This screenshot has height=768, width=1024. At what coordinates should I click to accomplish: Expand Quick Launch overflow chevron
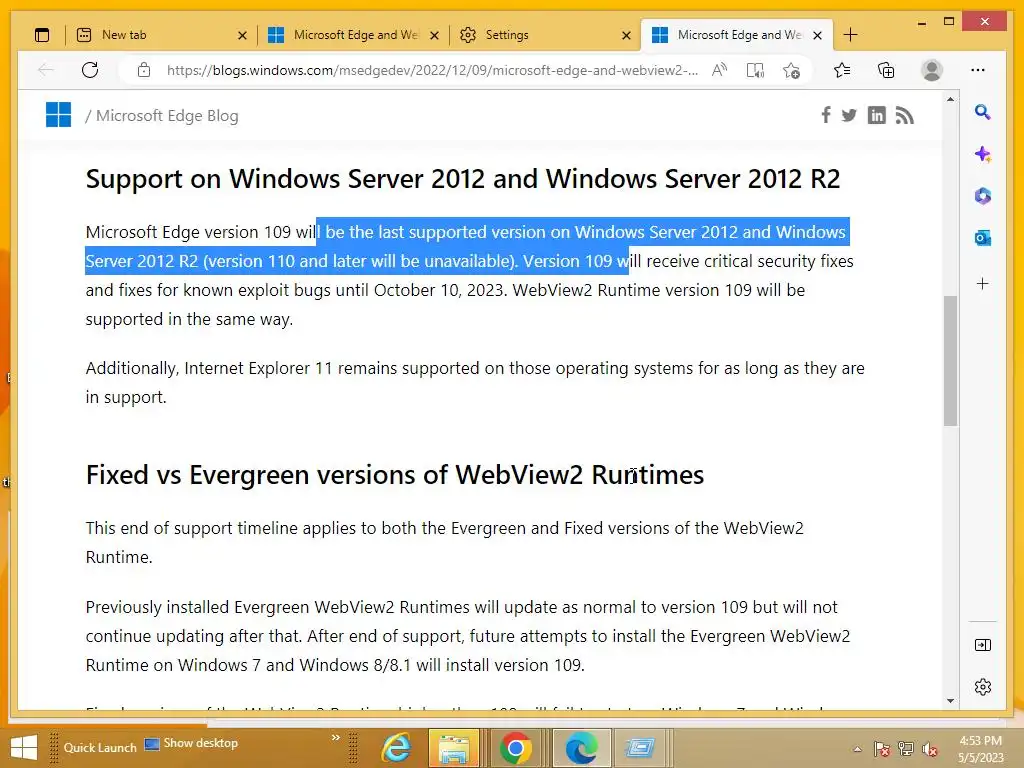tap(336, 737)
